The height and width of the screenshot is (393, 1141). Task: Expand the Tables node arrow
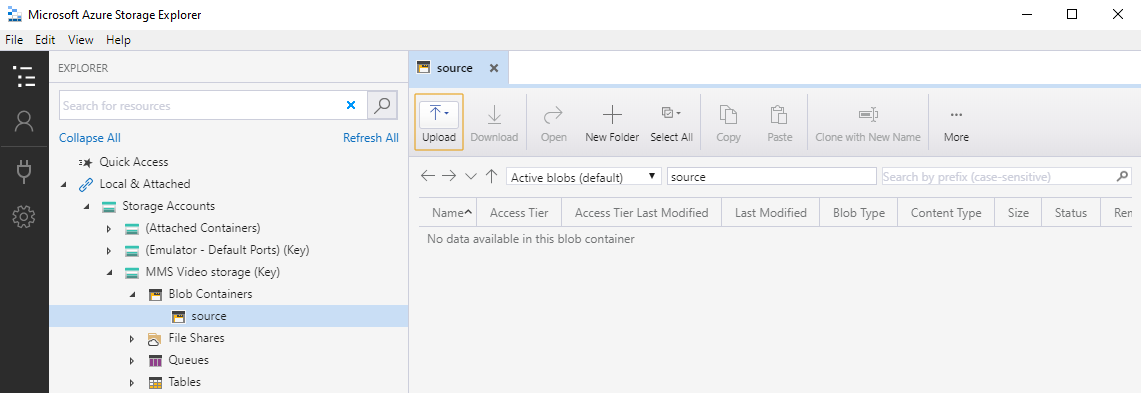point(132,382)
